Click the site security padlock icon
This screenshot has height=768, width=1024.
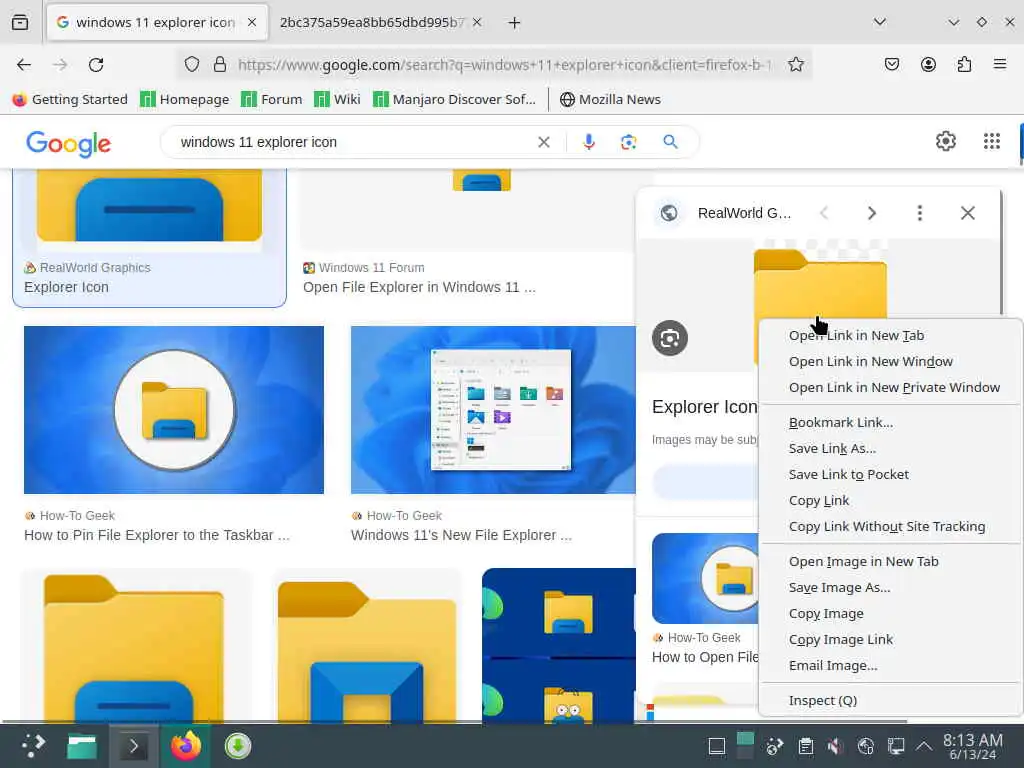(x=220, y=65)
